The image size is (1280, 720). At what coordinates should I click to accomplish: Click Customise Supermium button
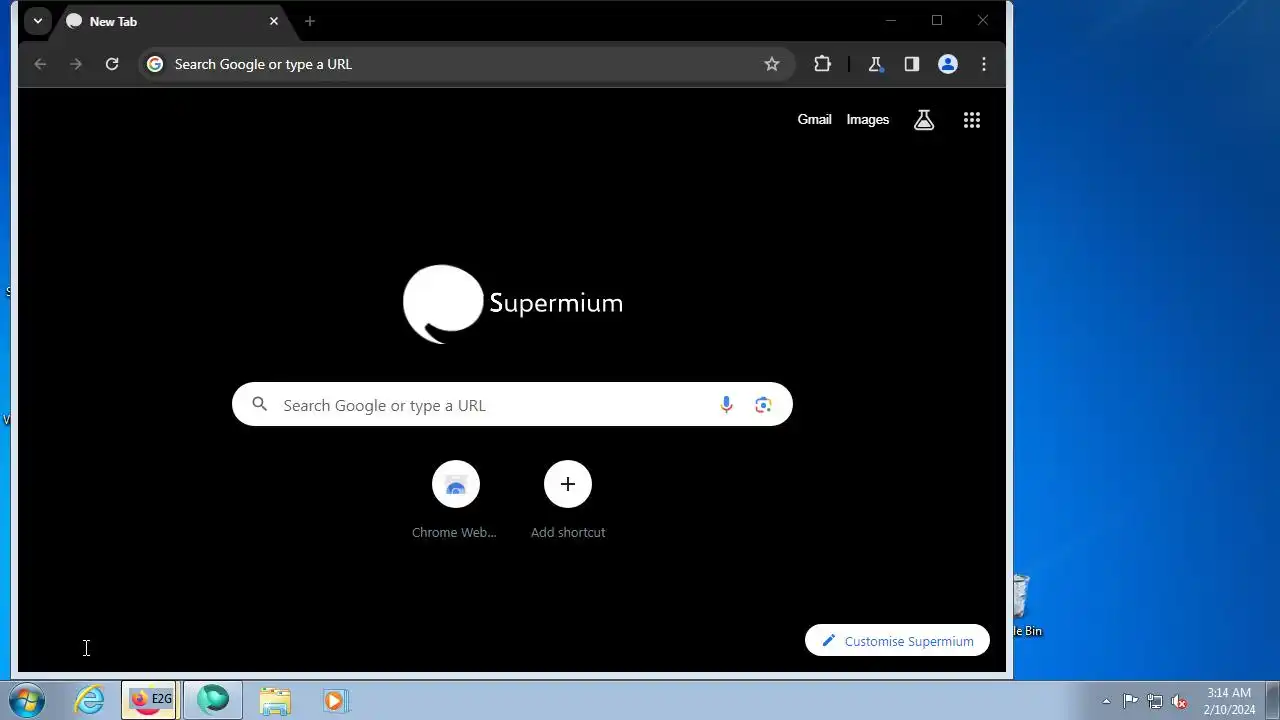pyautogui.click(x=897, y=641)
